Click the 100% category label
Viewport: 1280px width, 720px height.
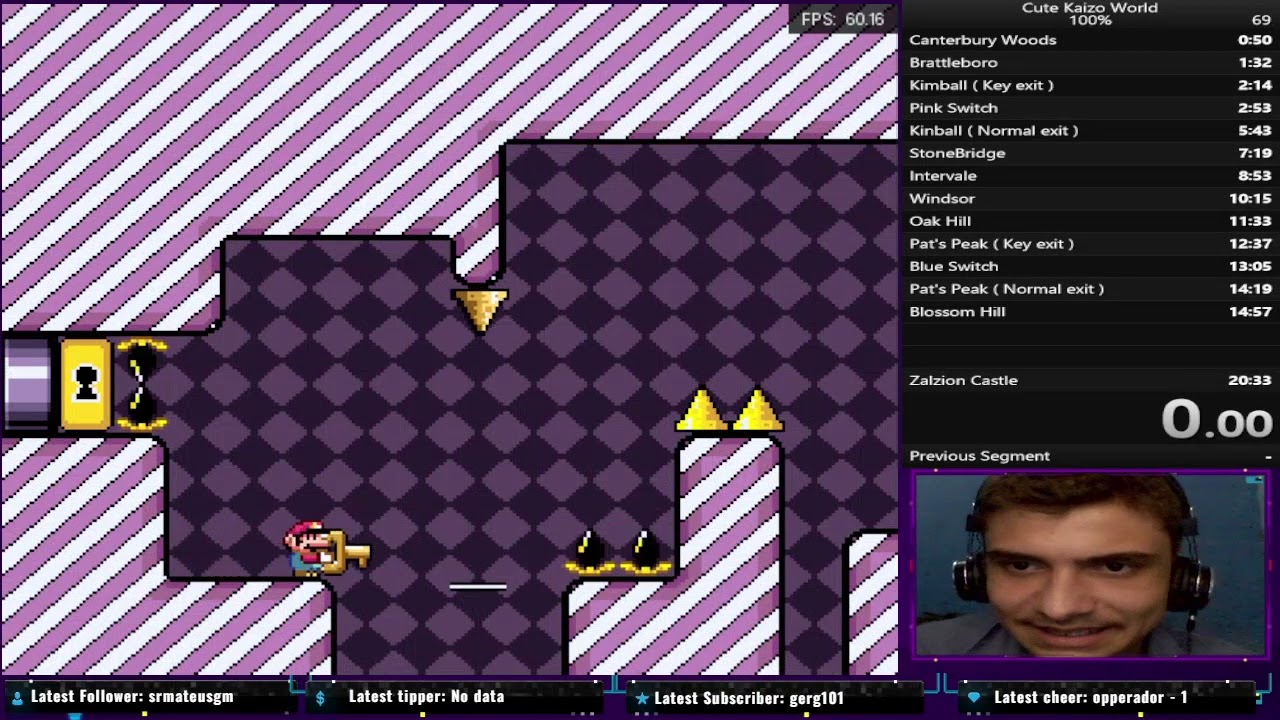tap(1090, 20)
